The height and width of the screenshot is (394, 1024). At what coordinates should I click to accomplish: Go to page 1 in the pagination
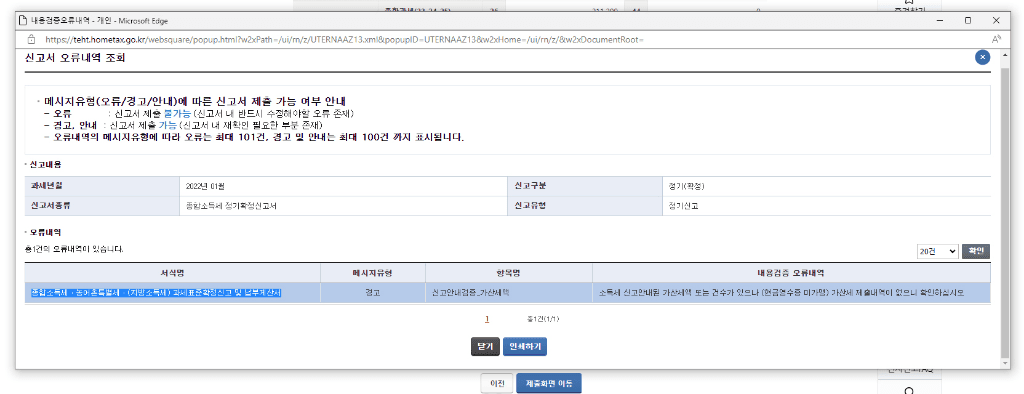487,320
